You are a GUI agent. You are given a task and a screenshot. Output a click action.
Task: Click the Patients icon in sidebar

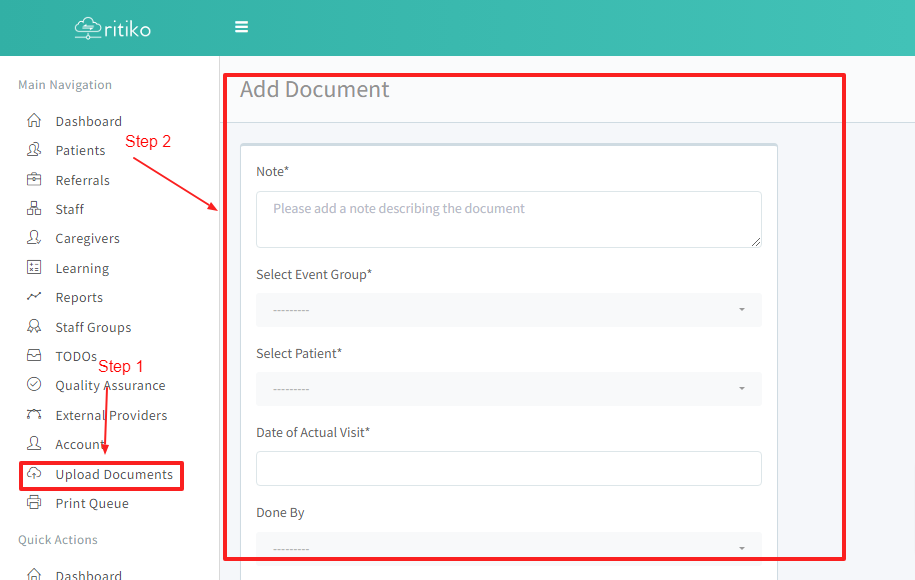pyautogui.click(x=34, y=150)
